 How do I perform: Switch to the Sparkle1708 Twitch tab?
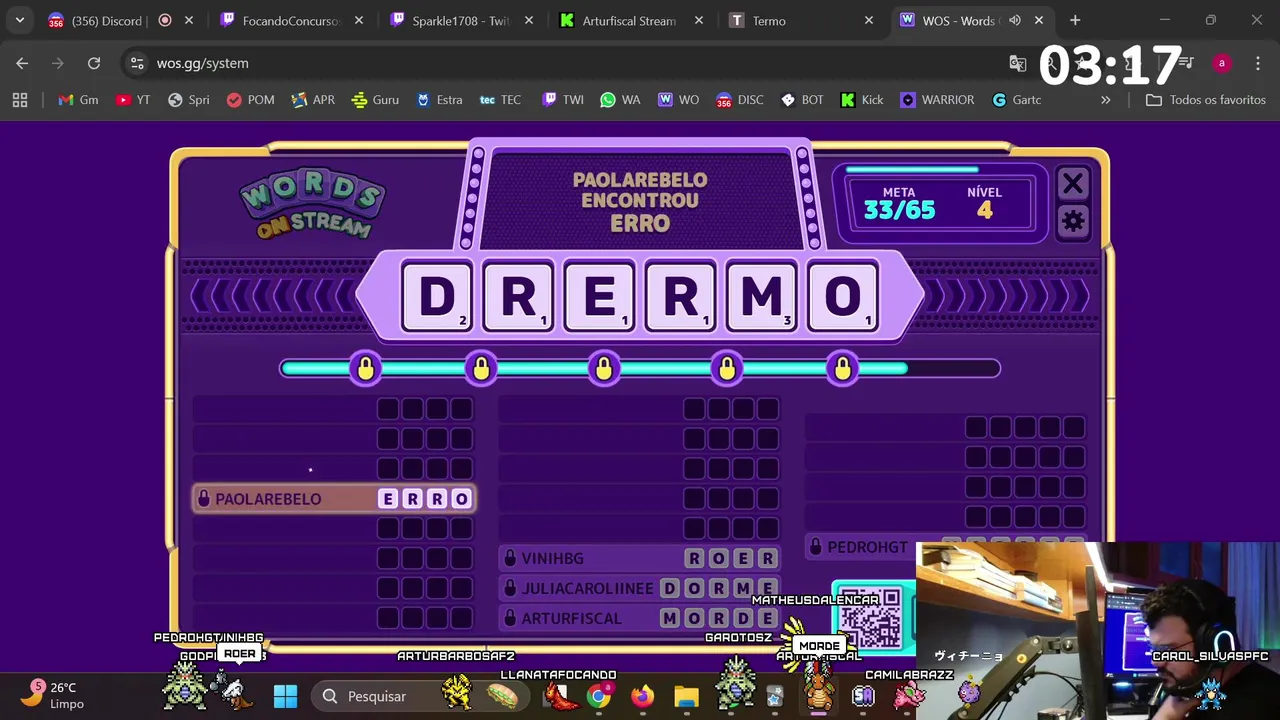460,20
